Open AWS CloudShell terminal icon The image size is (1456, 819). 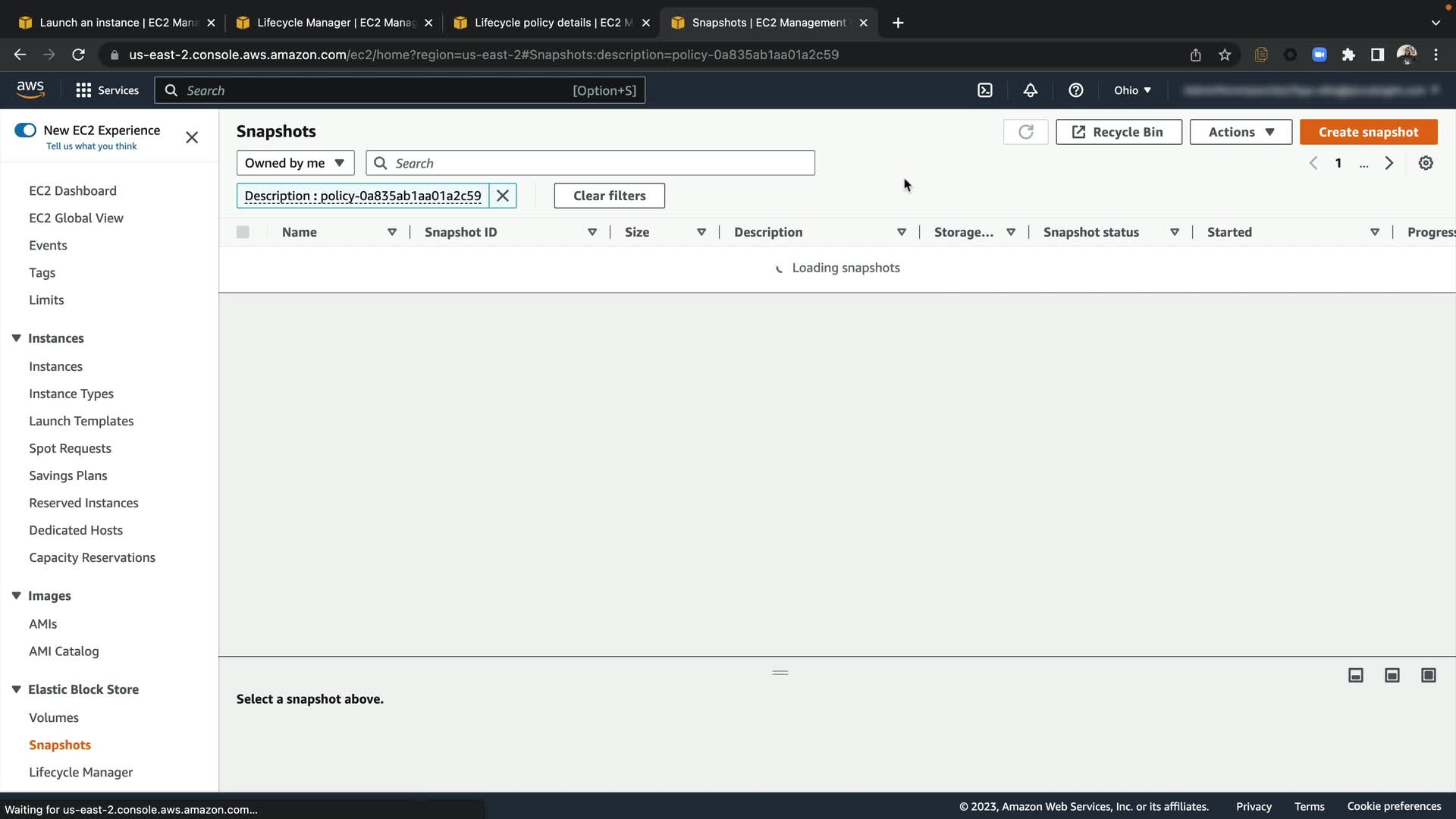tap(984, 90)
